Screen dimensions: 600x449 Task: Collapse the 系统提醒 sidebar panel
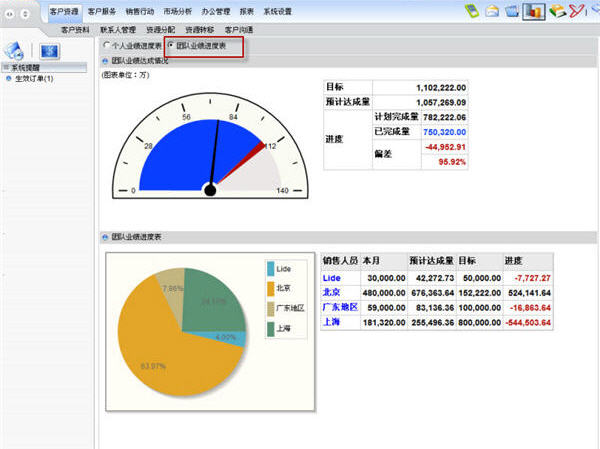click(6, 67)
